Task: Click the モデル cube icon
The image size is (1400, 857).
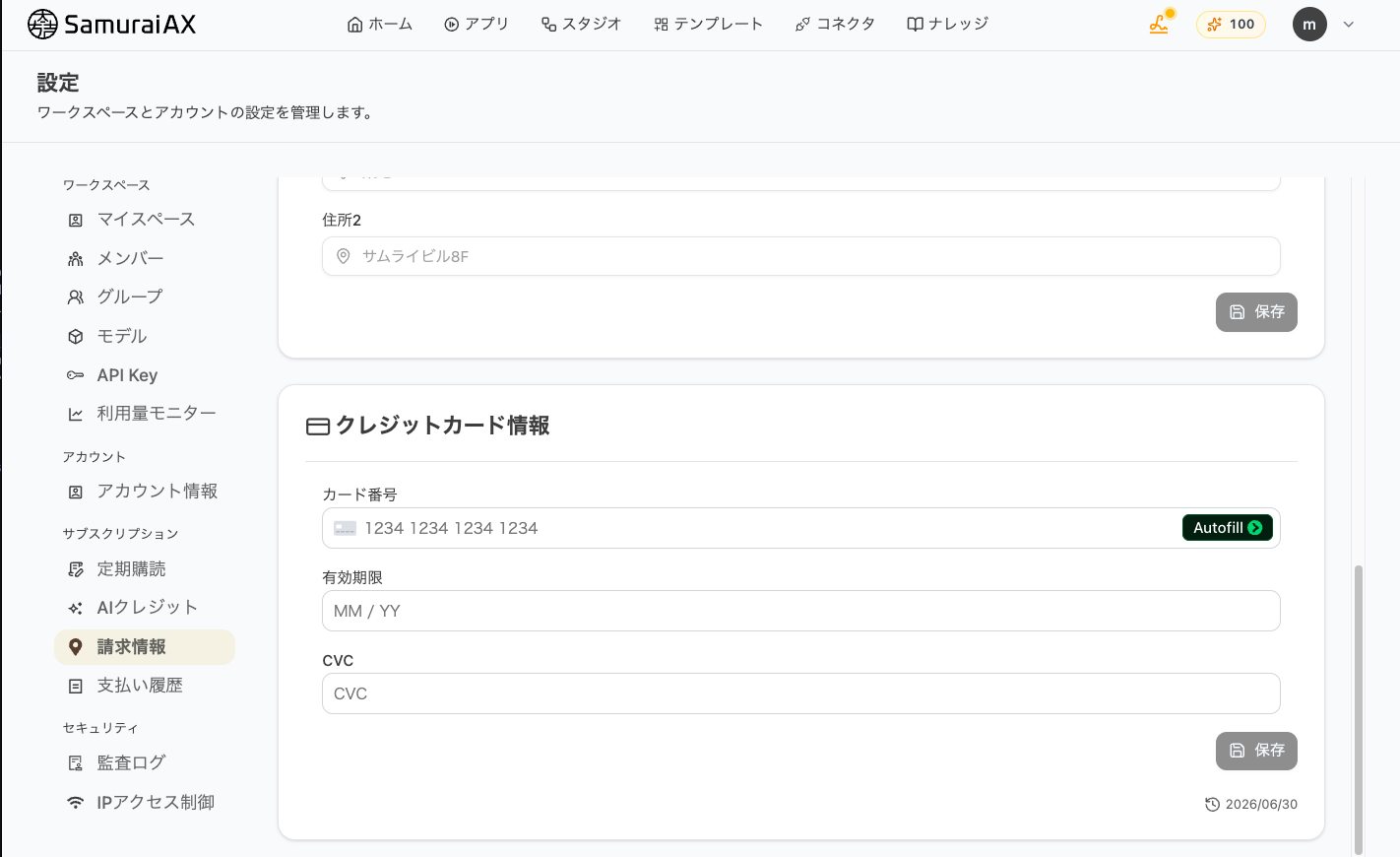Action: [76, 337]
